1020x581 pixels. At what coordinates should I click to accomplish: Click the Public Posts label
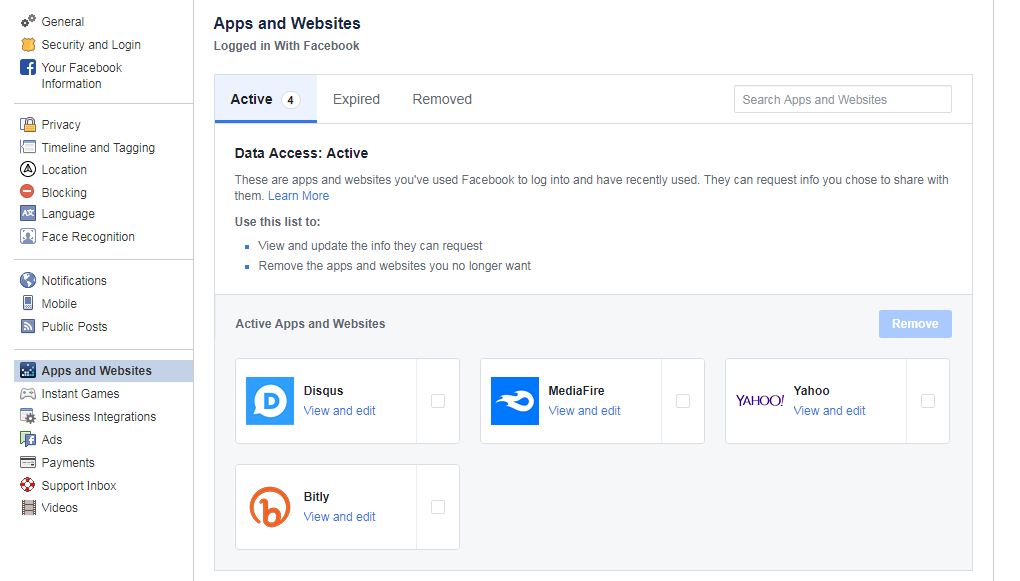coord(74,326)
